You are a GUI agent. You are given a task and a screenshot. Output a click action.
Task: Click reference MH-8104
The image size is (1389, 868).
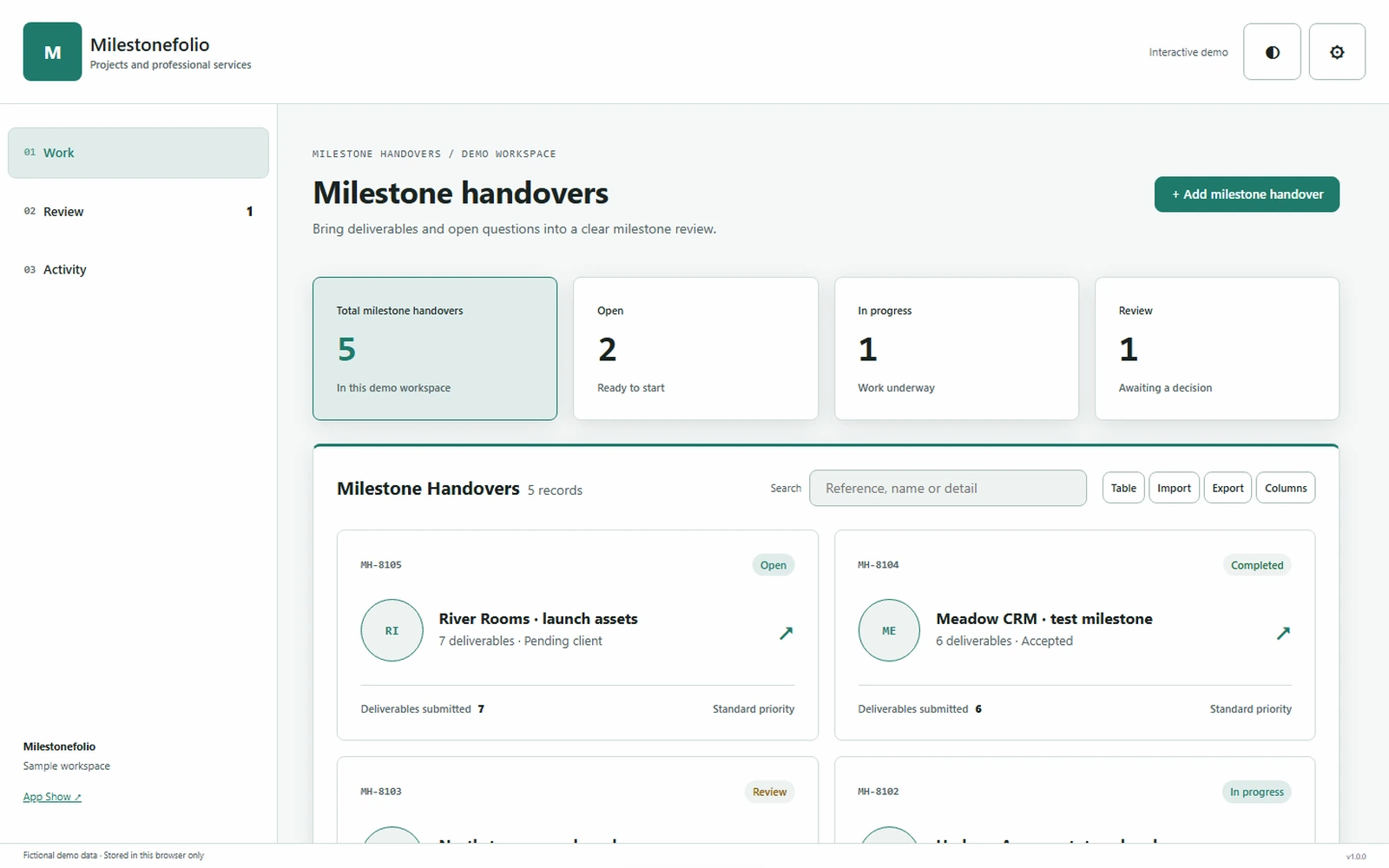[x=879, y=565]
